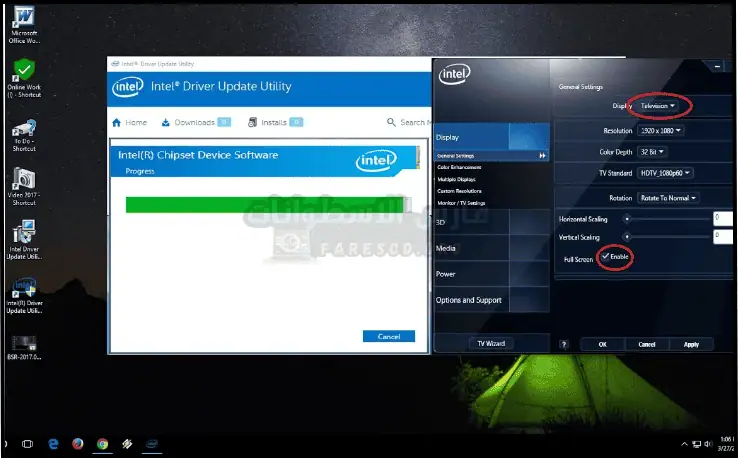Open Google Chrome from the taskbar
This screenshot has width=738, height=458.
click(x=102, y=443)
